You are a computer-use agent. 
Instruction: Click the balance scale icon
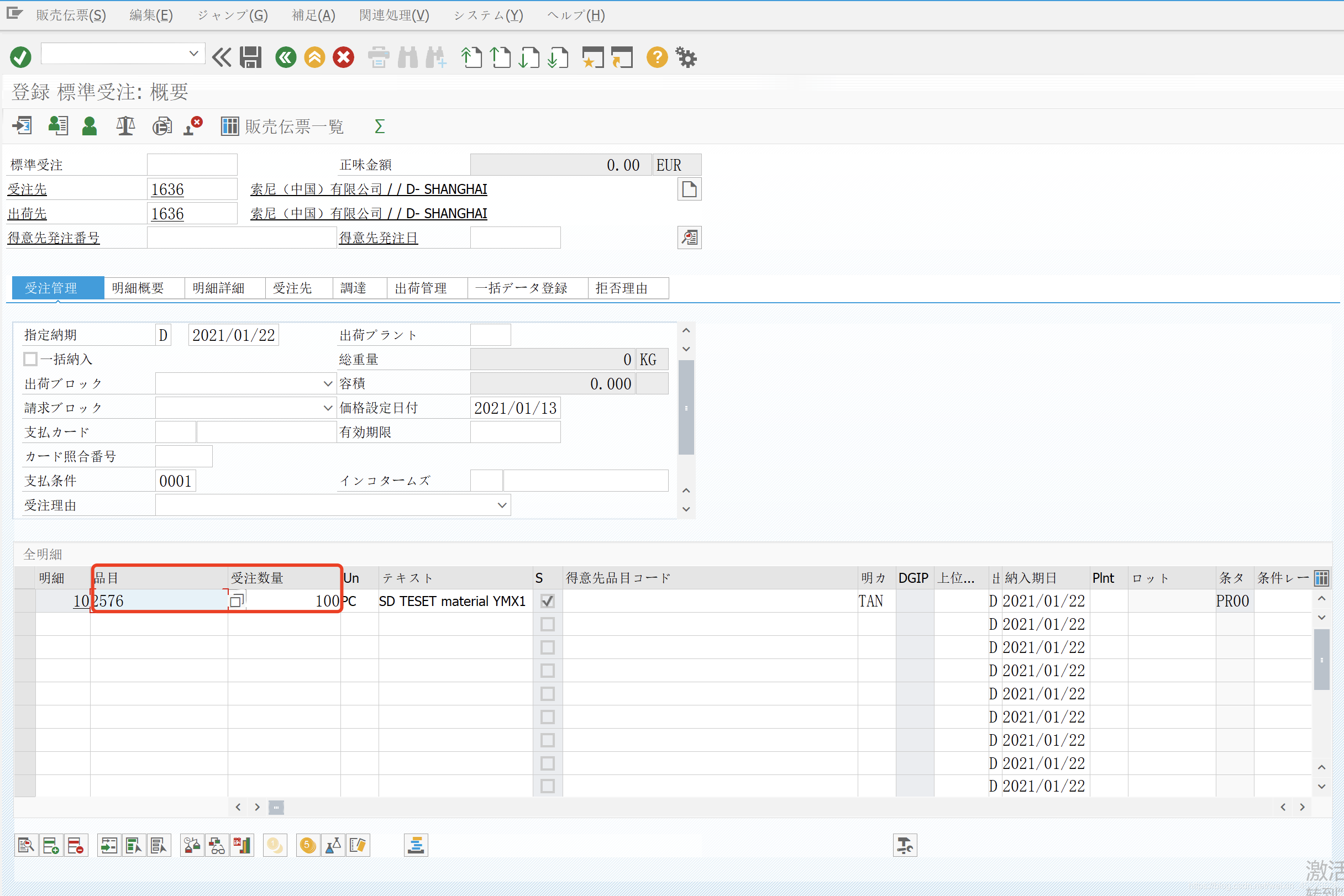pos(125,127)
